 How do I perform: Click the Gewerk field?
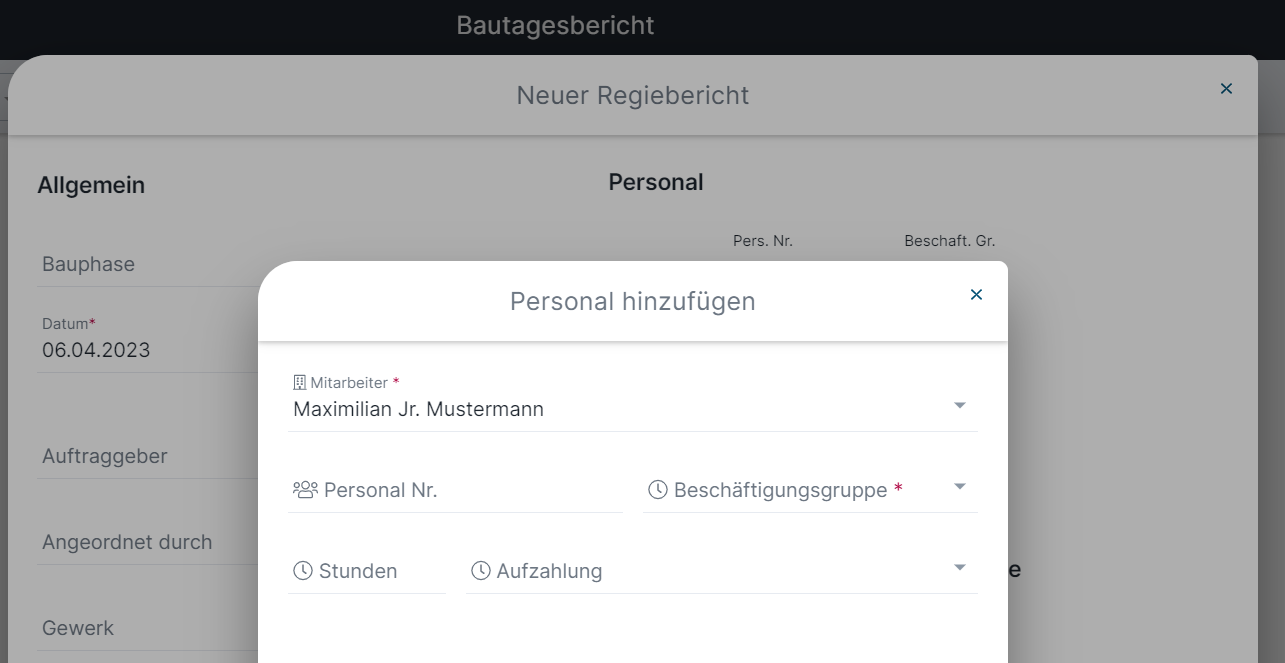pyautogui.click(x=148, y=628)
